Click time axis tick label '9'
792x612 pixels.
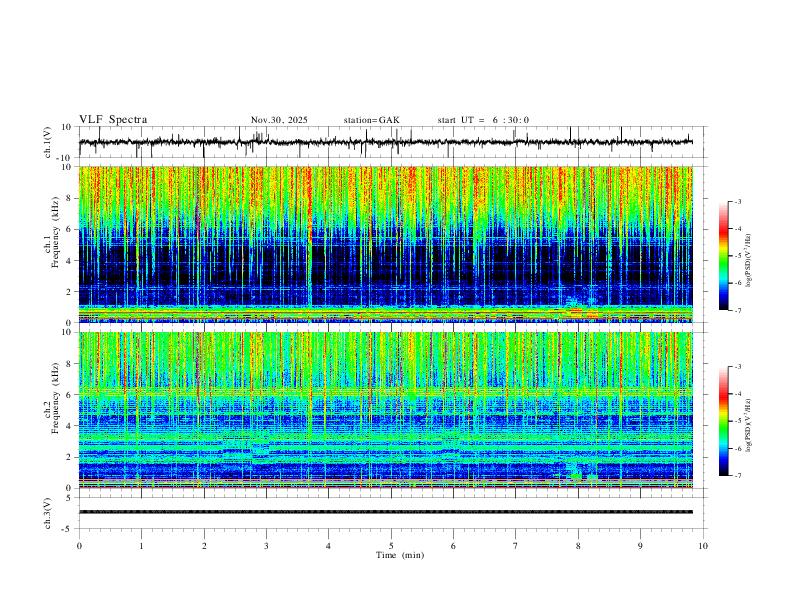[640, 546]
